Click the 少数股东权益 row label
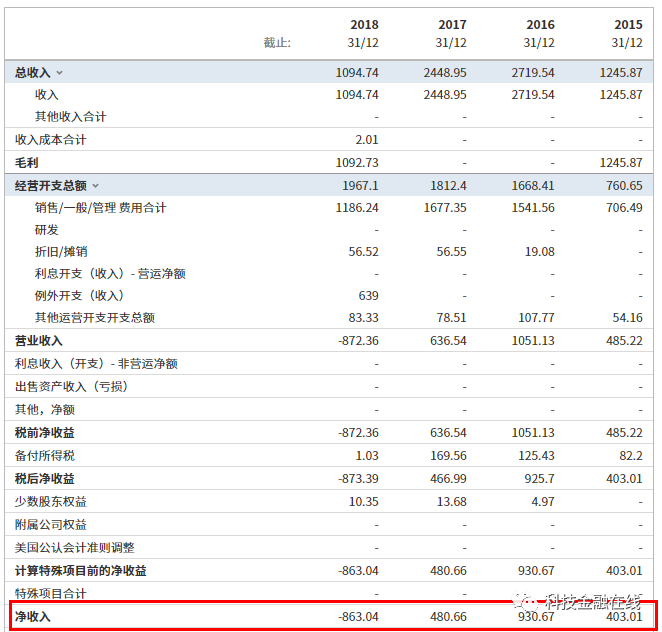 51,502
